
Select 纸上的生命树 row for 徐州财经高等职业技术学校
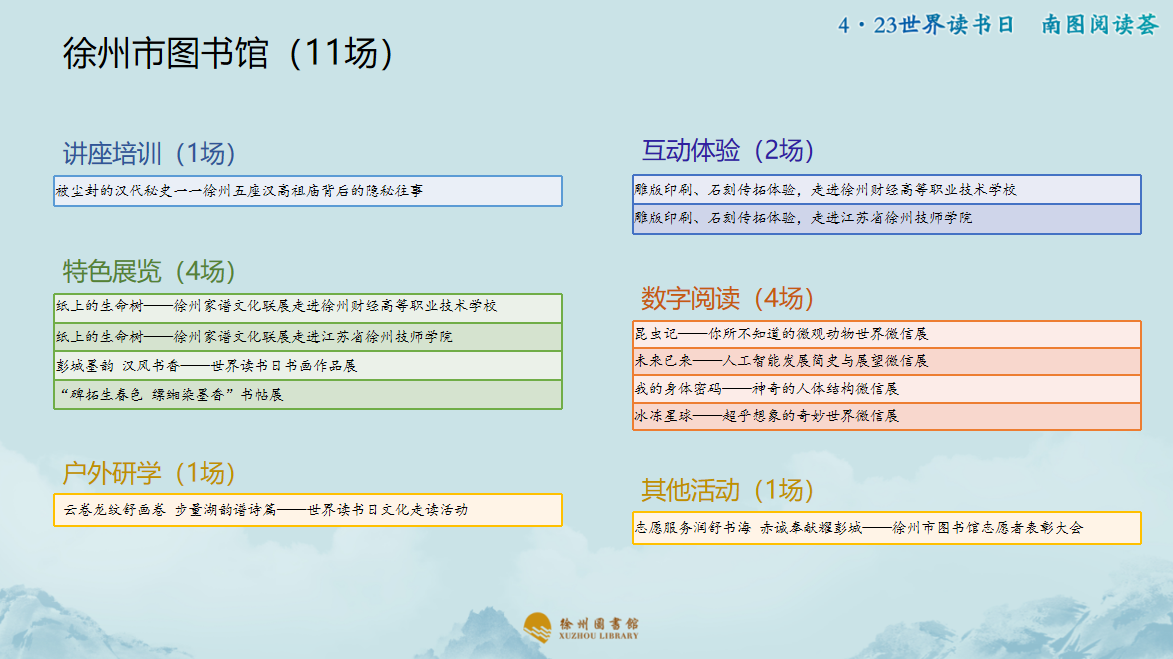click(307, 308)
